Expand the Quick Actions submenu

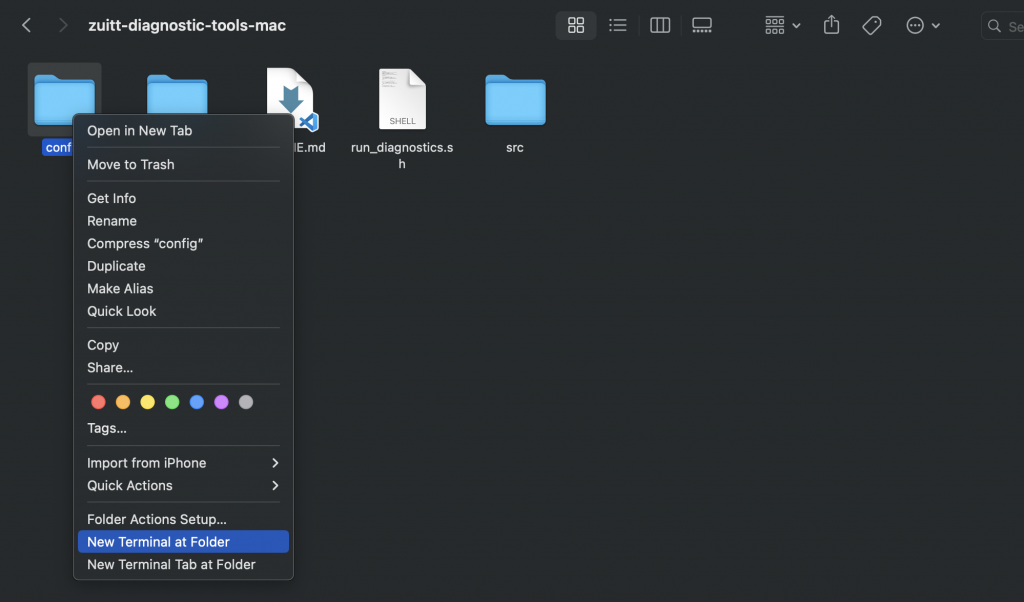[183, 486]
